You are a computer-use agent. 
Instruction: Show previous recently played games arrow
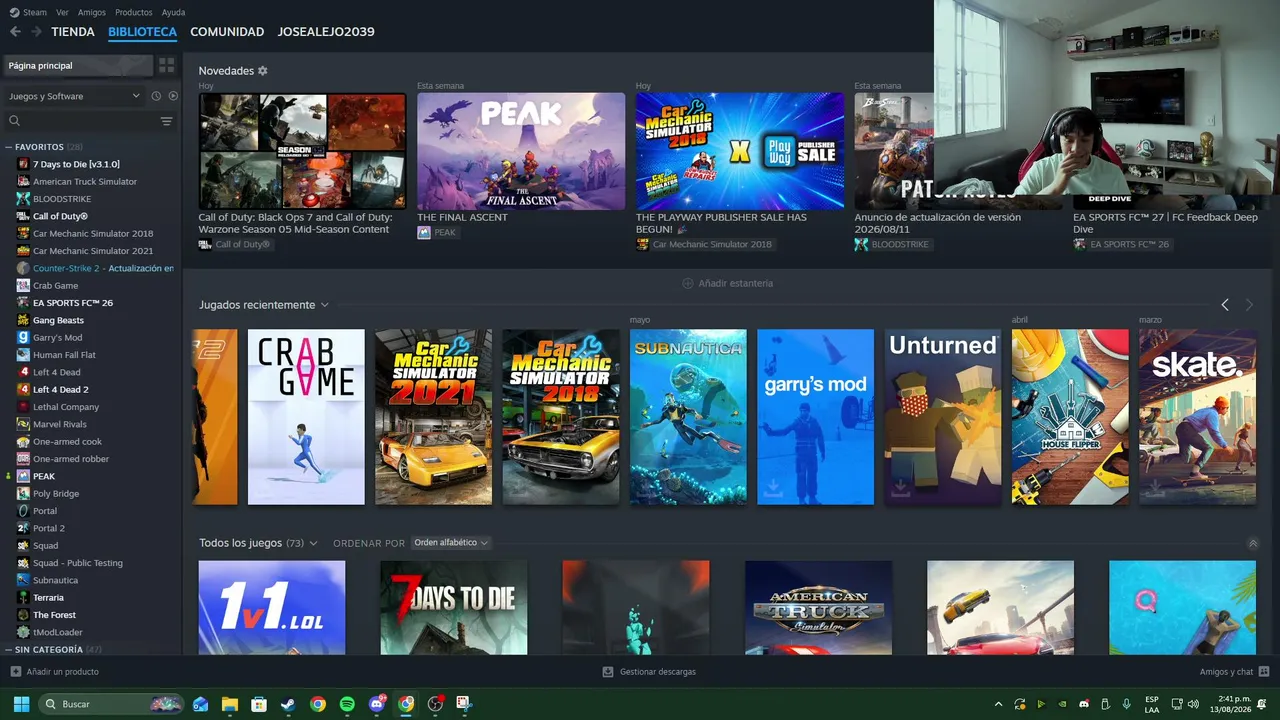(x=1225, y=305)
